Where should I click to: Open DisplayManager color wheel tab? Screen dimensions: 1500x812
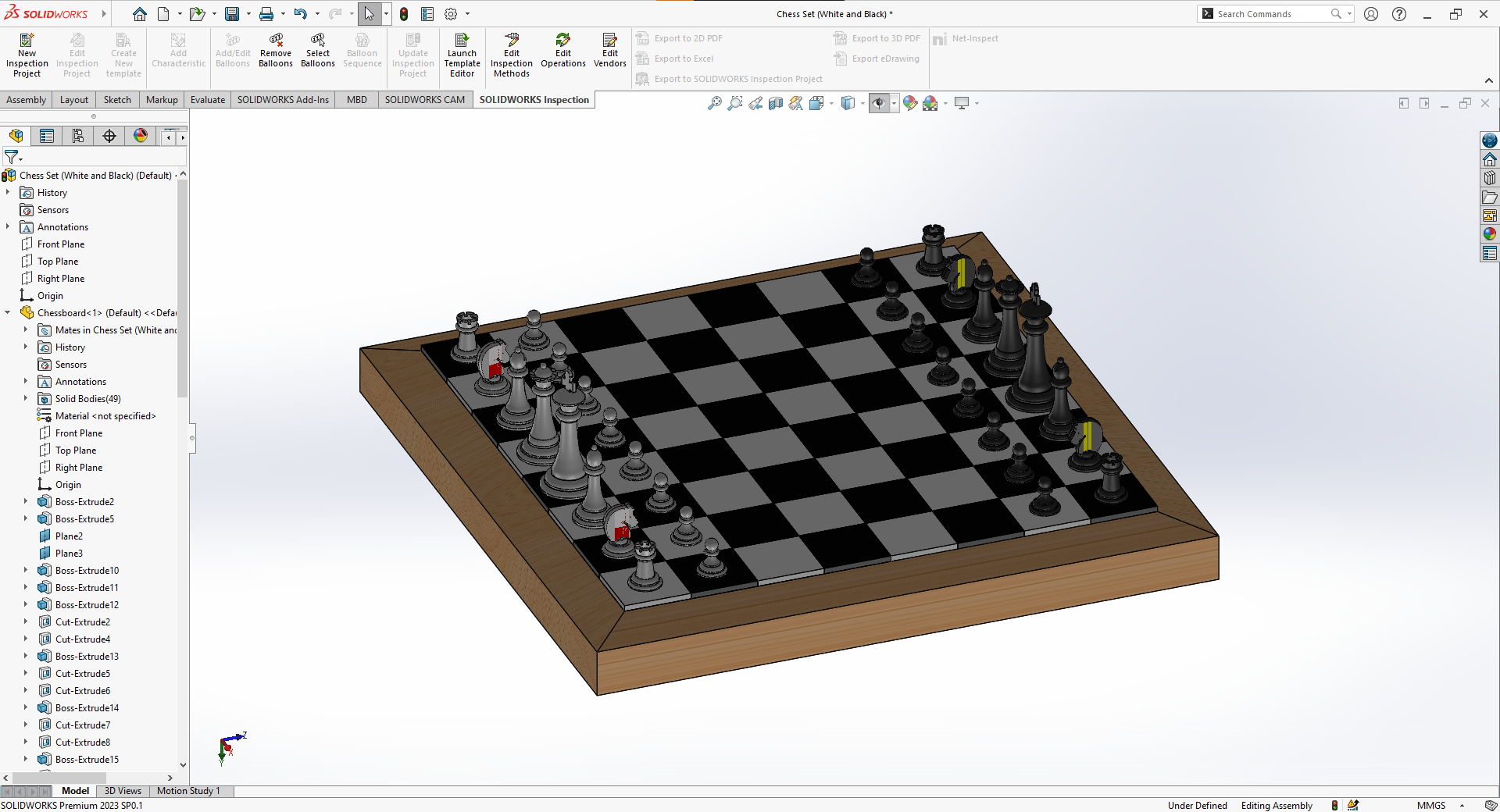[x=141, y=136]
